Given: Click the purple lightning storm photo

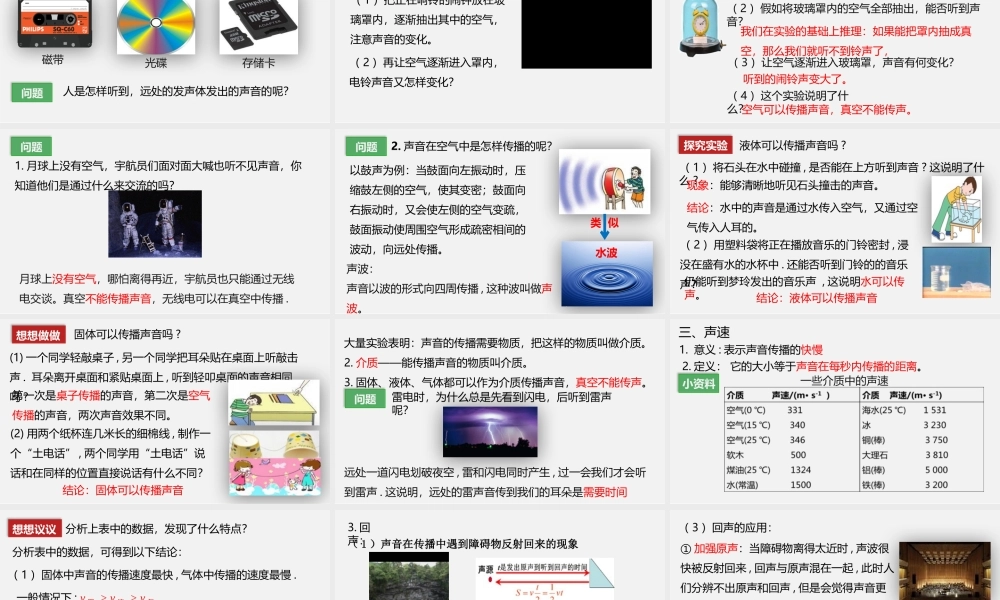Looking at the screenshot, I should [490, 432].
